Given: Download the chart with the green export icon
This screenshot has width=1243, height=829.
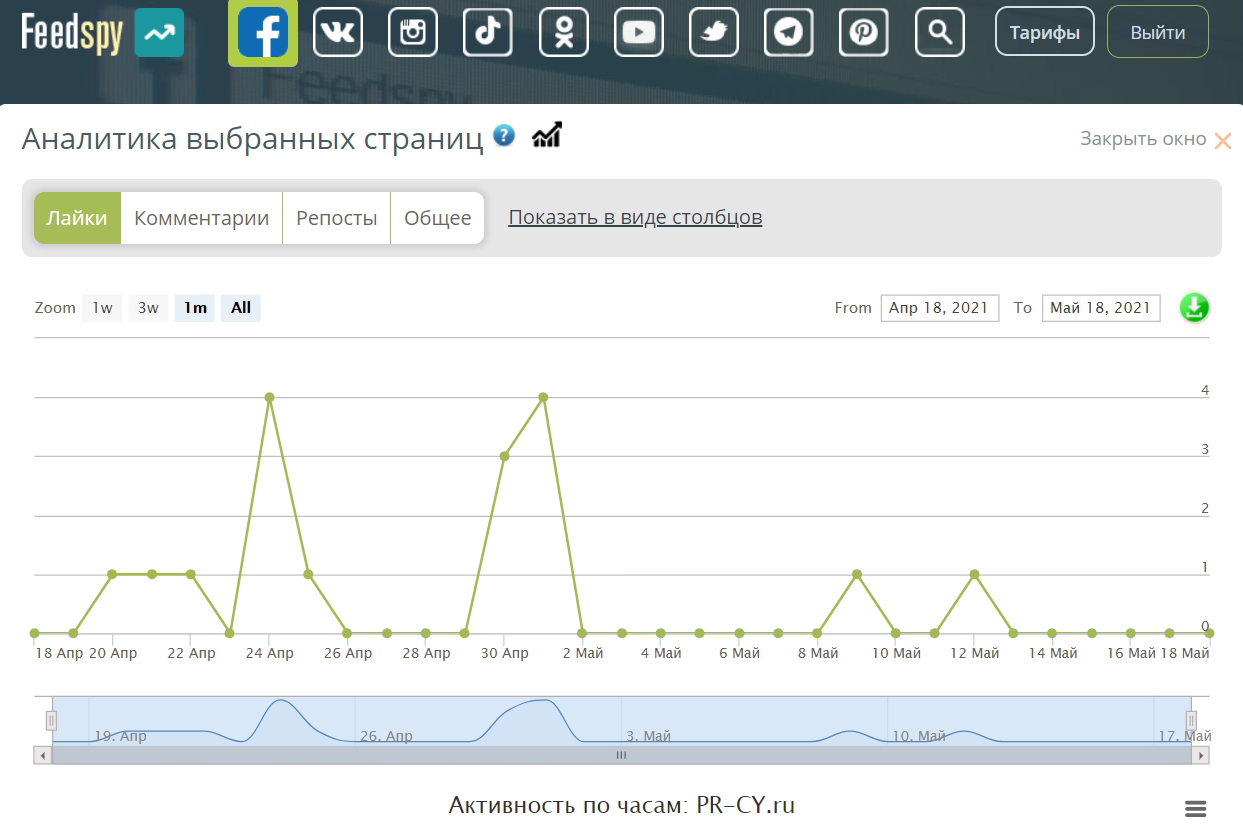Looking at the screenshot, I should pos(1194,308).
